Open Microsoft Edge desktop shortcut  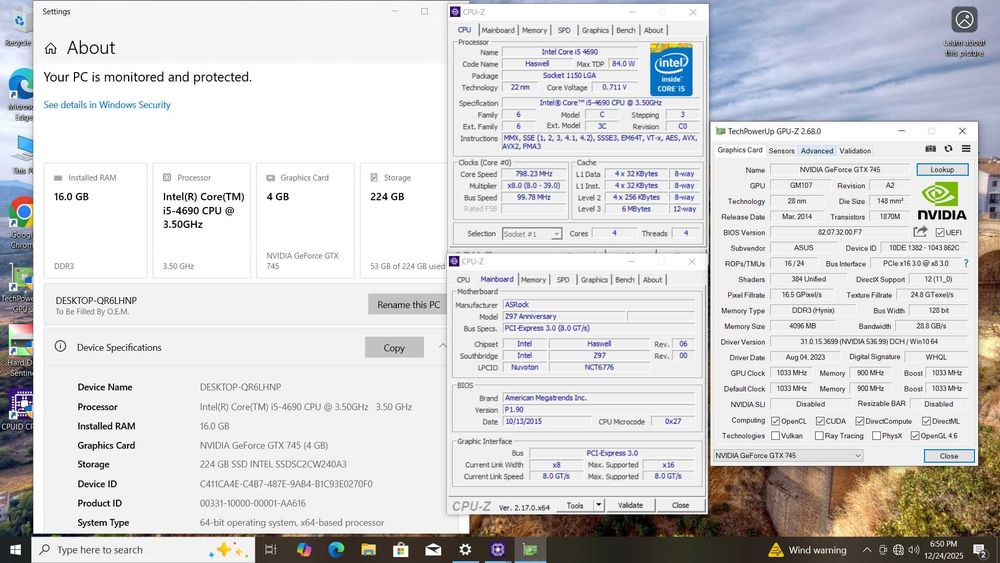coord(22,94)
